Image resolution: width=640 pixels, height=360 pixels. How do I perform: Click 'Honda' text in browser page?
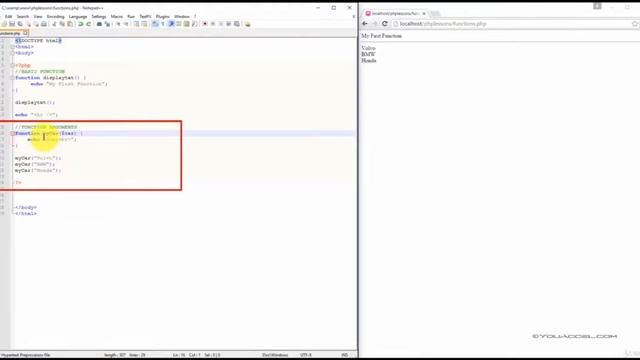[369, 60]
